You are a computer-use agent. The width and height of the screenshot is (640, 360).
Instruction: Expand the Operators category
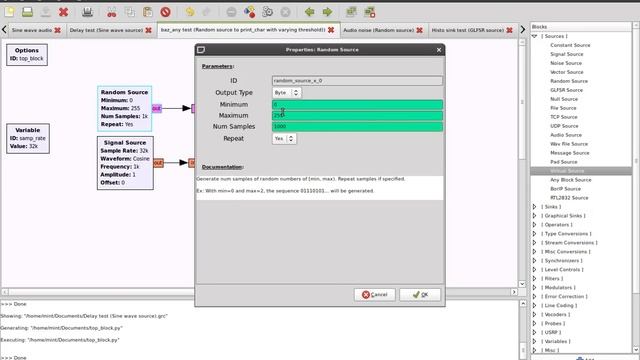click(x=535, y=225)
